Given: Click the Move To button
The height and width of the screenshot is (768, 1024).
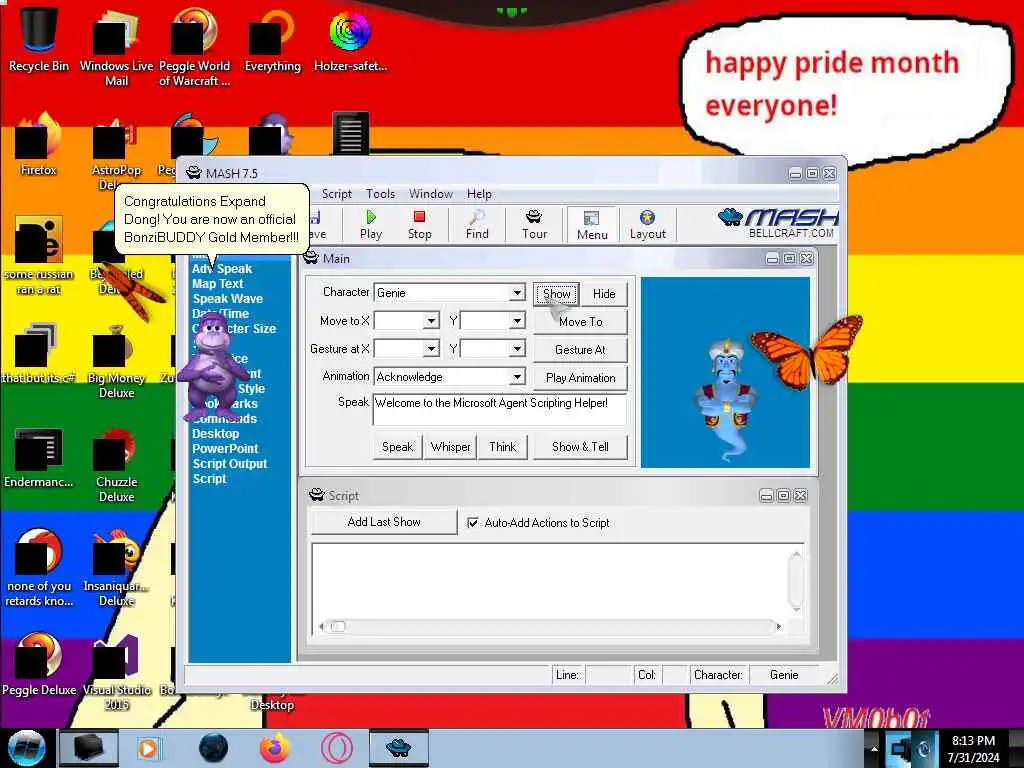Looking at the screenshot, I should (581, 321).
